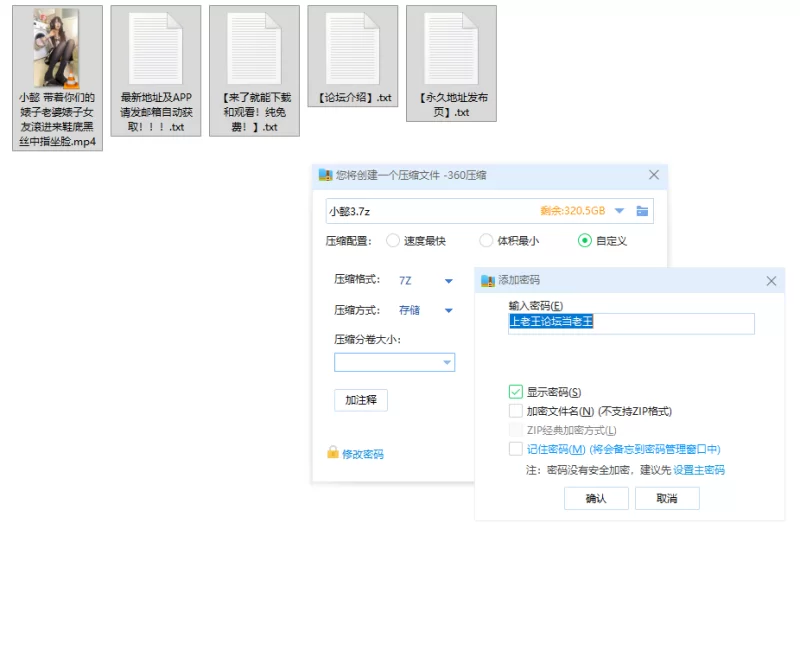Toggle the ZIP经典加密方式 checkbox
This screenshot has width=800, height=670.
[x=516, y=430]
